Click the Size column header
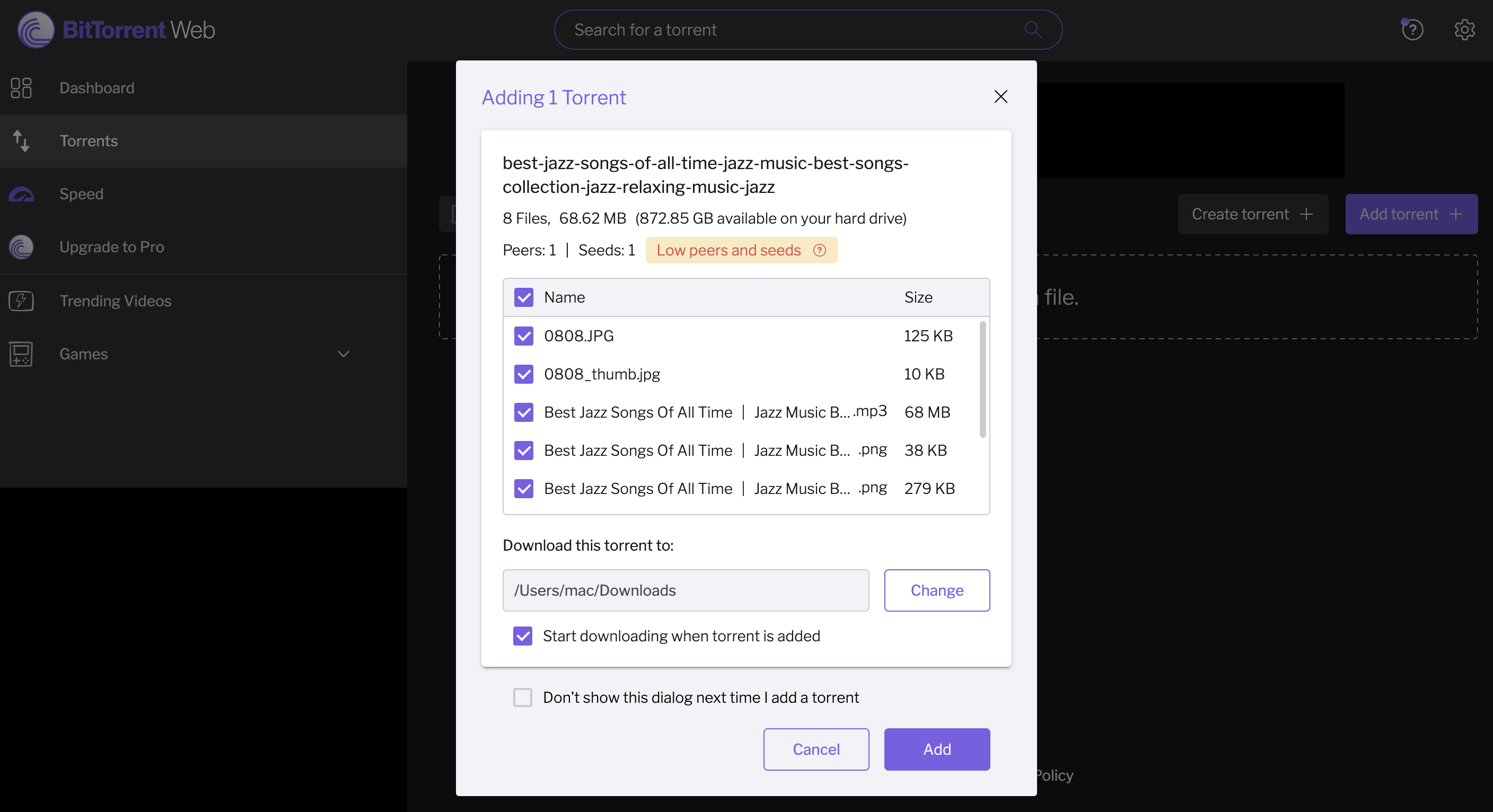Image resolution: width=1493 pixels, height=812 pixels. (918, 297)
